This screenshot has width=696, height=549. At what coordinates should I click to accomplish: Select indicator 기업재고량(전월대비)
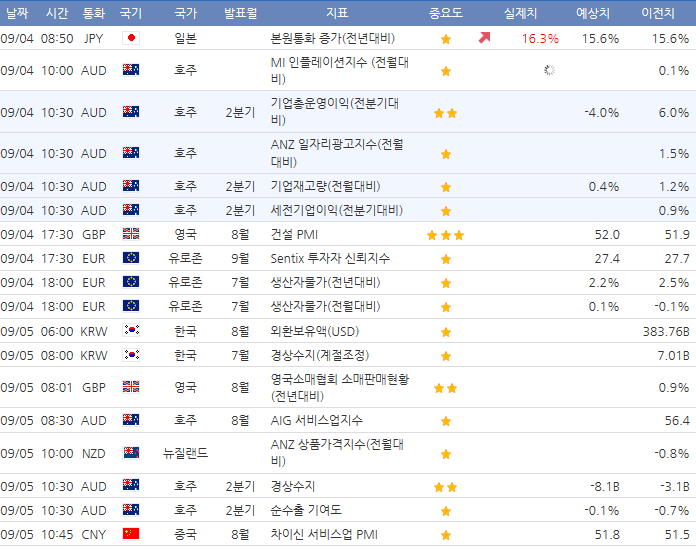(325, 186)
